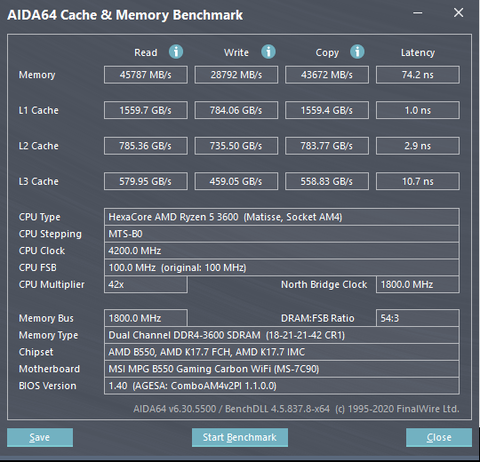Close the window with the X icon
This screenshot has width=480, height=462.
pos(459,13)
